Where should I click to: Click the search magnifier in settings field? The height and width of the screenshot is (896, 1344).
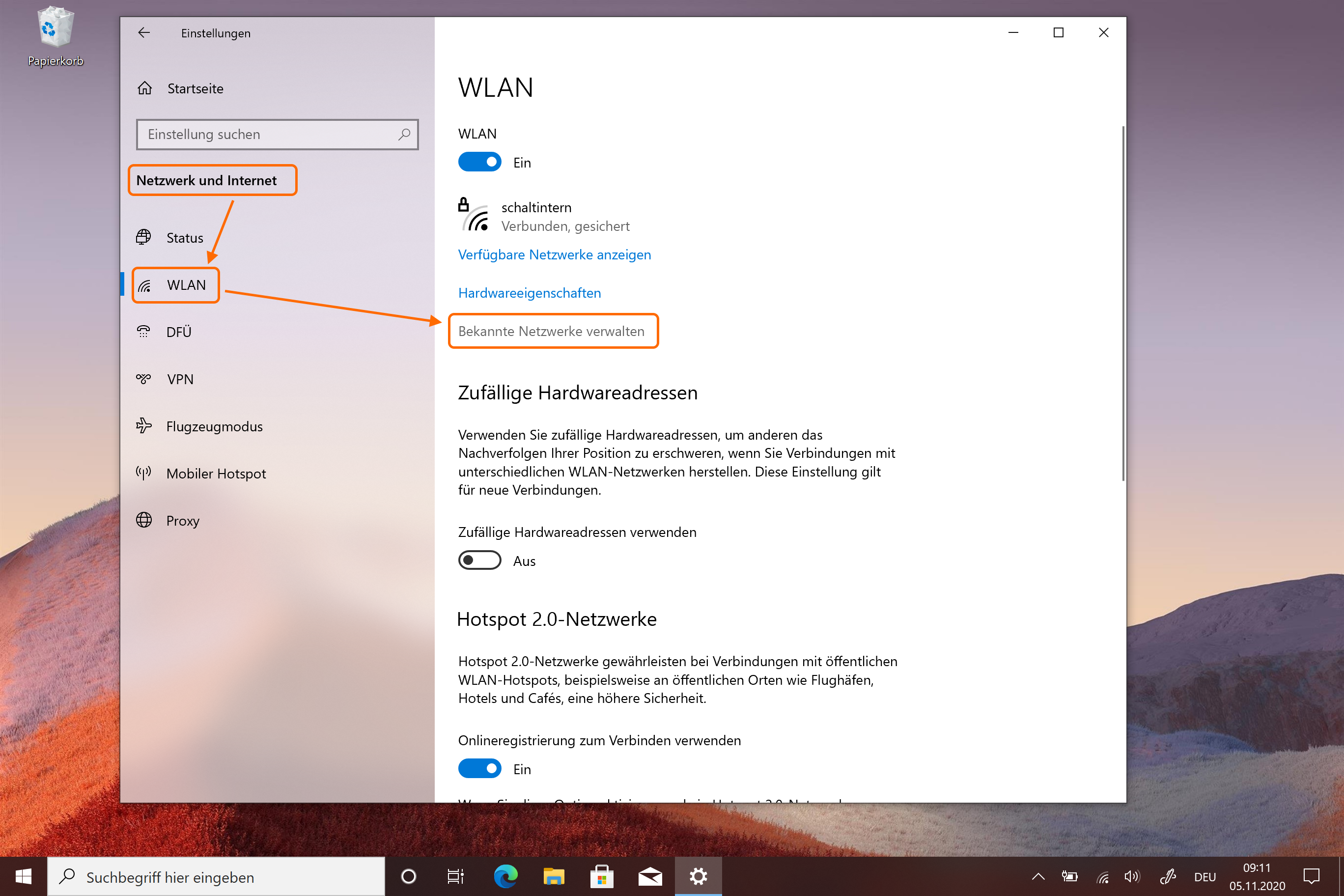click(x=404, y=134)
